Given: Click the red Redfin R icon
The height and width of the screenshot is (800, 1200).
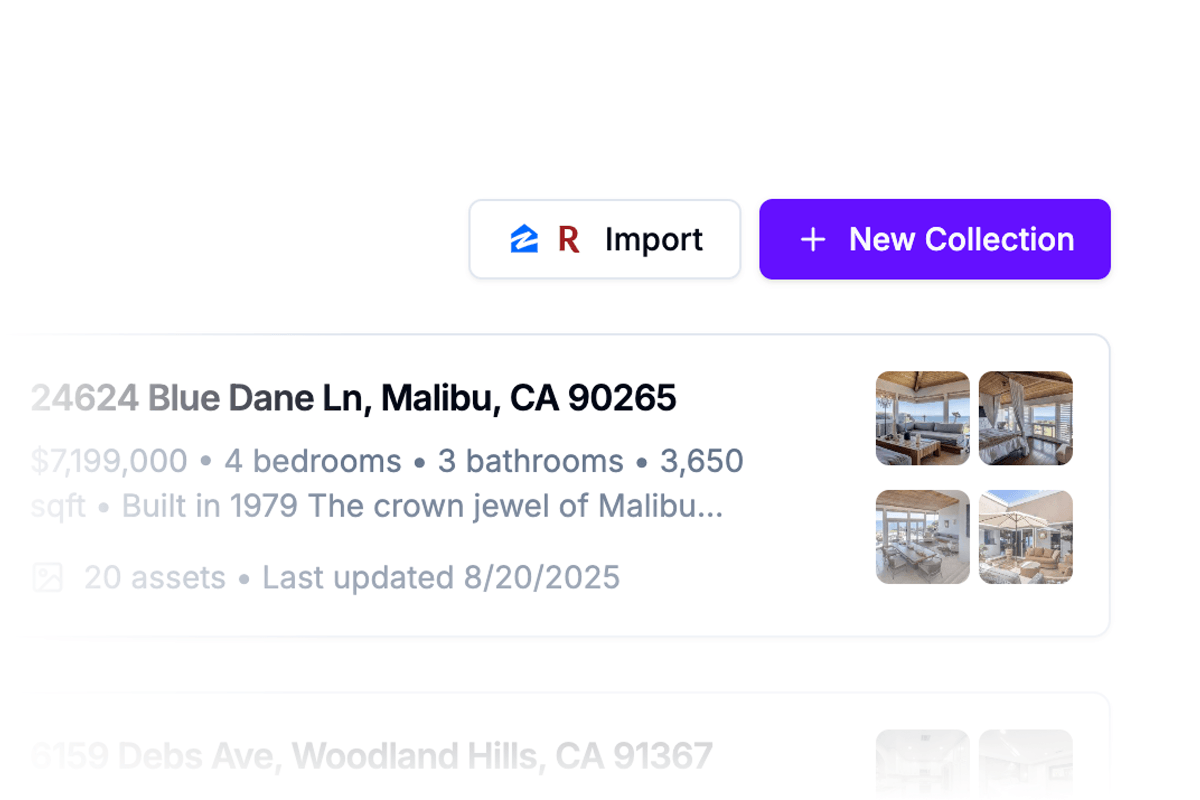Looking at the screenshot, I should [568, 240].
